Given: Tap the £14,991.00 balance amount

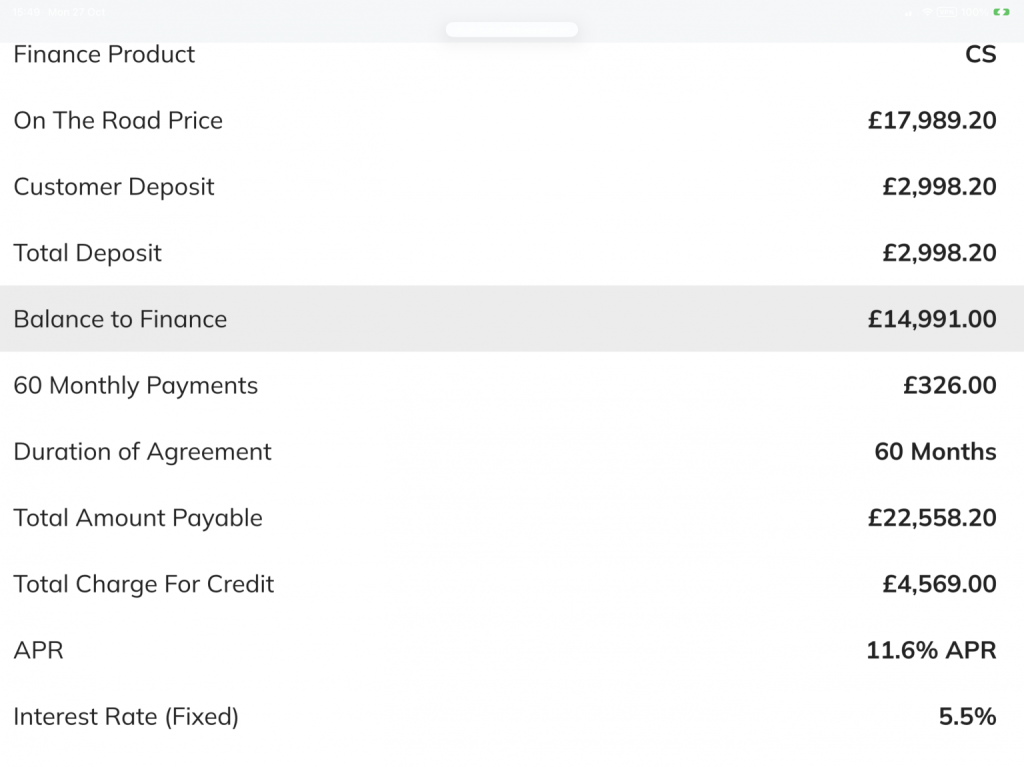Looking at the screenshot, I should tap(932, 319).
